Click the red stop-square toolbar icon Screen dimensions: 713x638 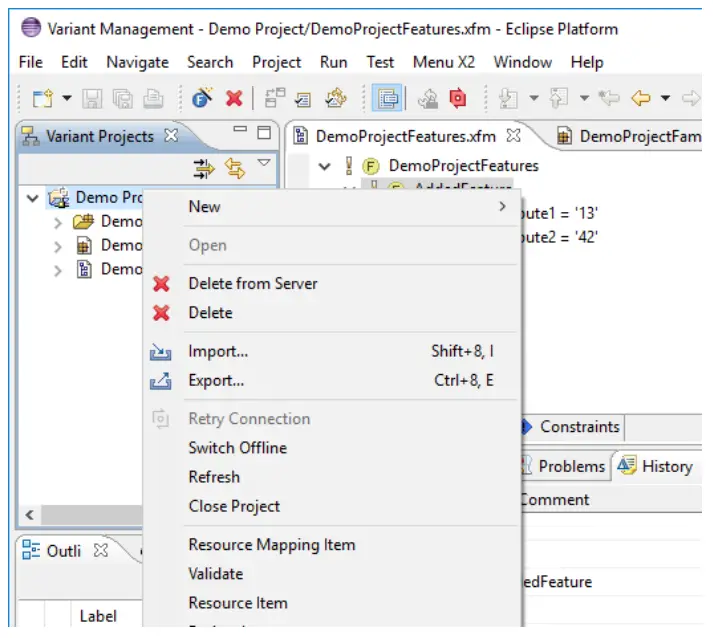pyautogui.click(x=457, y=98)
